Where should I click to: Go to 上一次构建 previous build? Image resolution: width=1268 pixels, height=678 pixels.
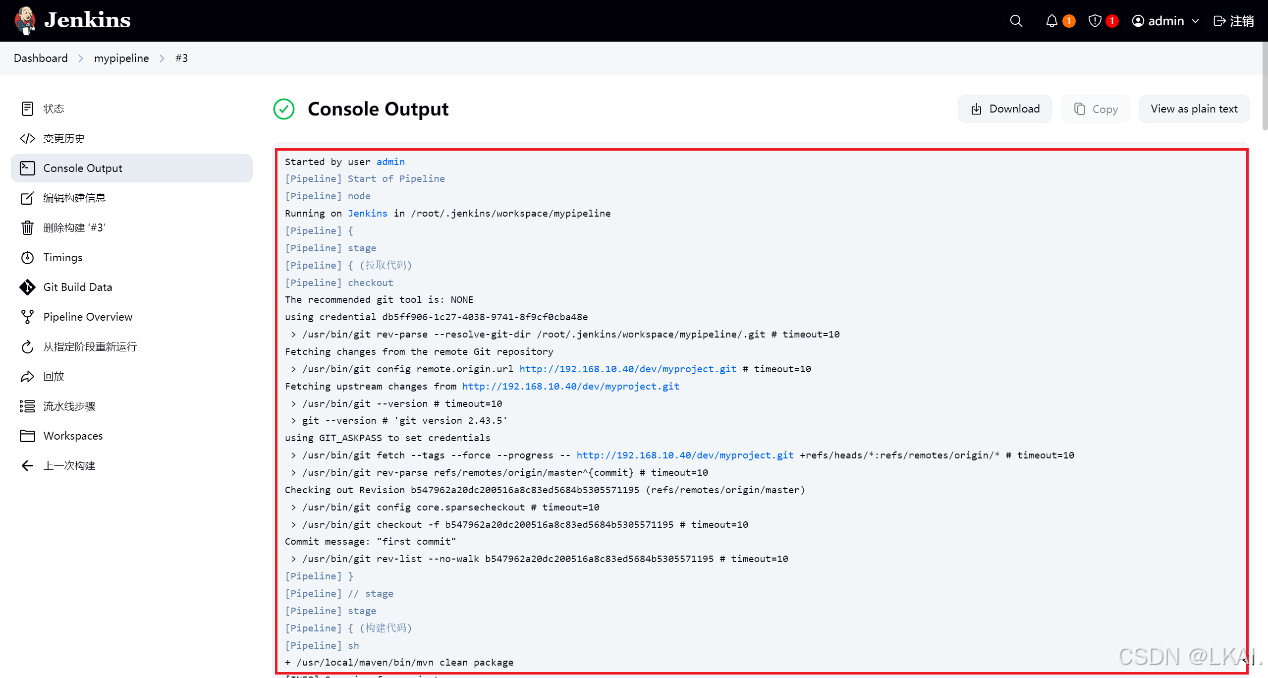point(132,465)
